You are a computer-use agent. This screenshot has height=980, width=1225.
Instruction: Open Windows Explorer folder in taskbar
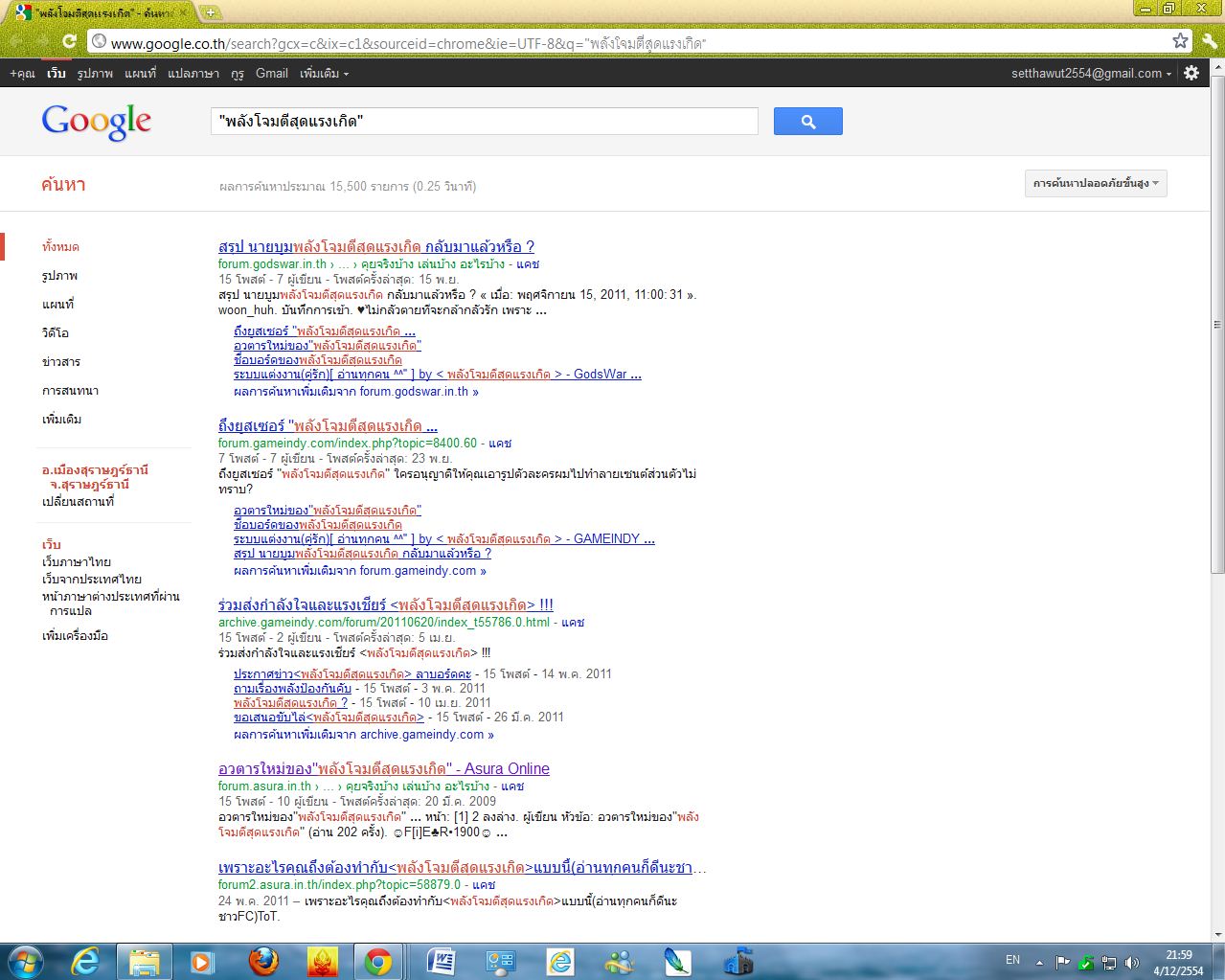click(145, 962)
